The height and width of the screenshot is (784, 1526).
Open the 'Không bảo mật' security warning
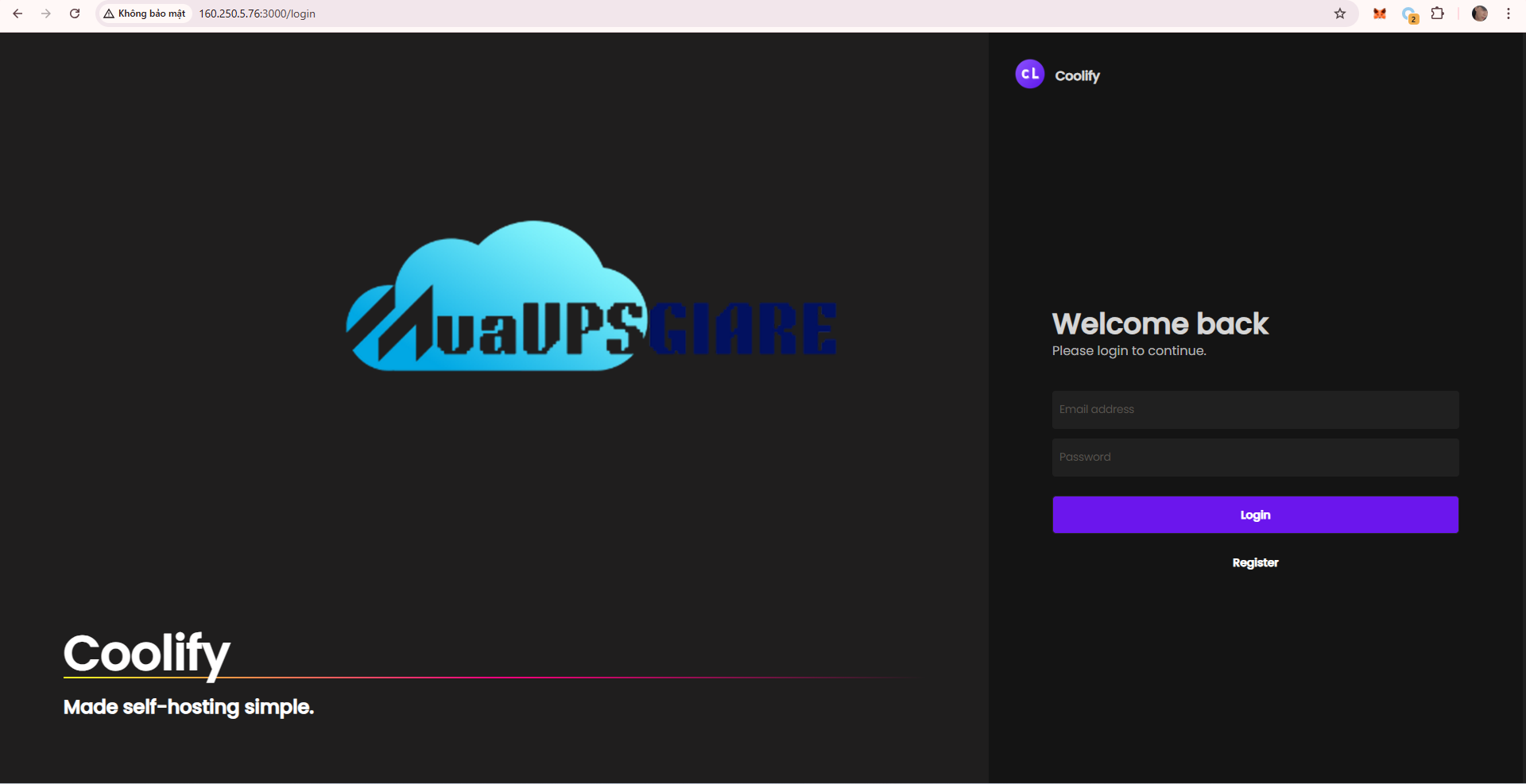pos(145,14)
